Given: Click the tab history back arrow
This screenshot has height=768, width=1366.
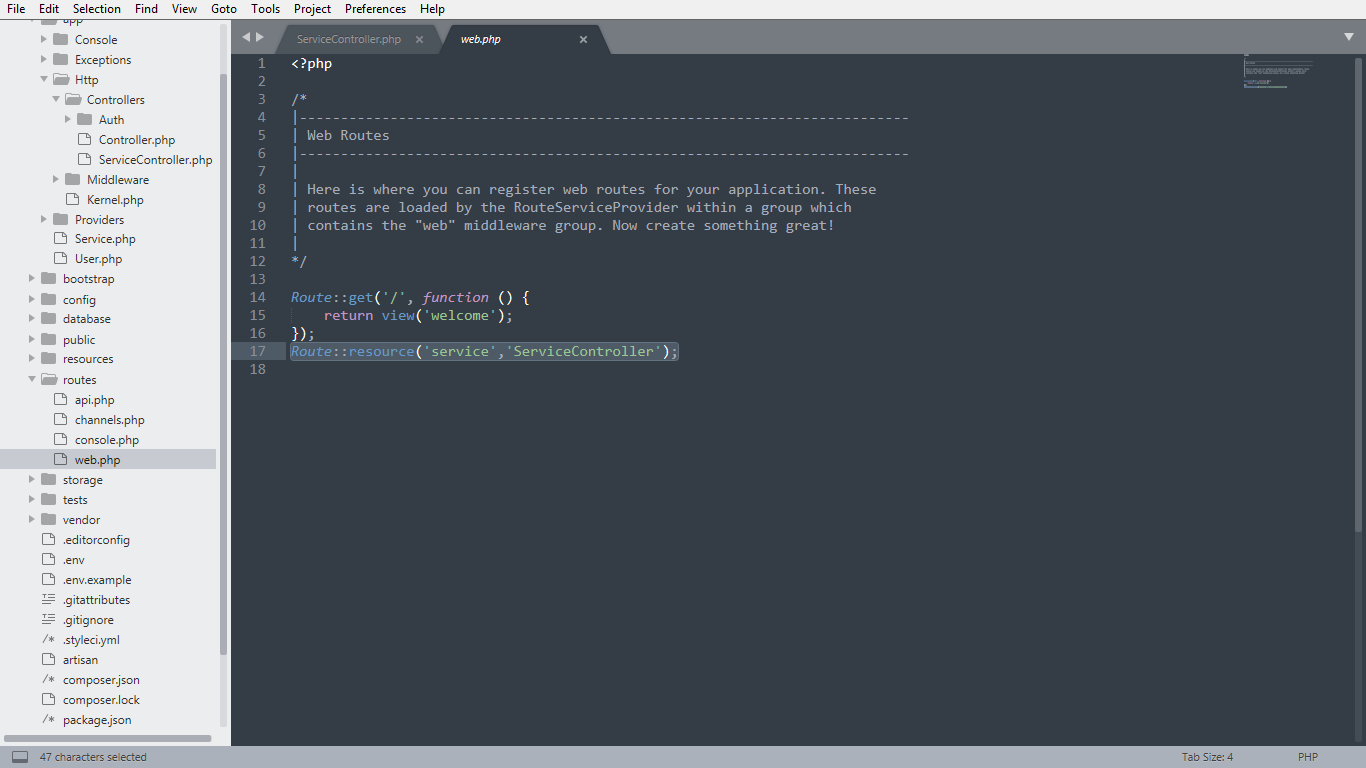Looking at the screenshot, I should [246, 37].
